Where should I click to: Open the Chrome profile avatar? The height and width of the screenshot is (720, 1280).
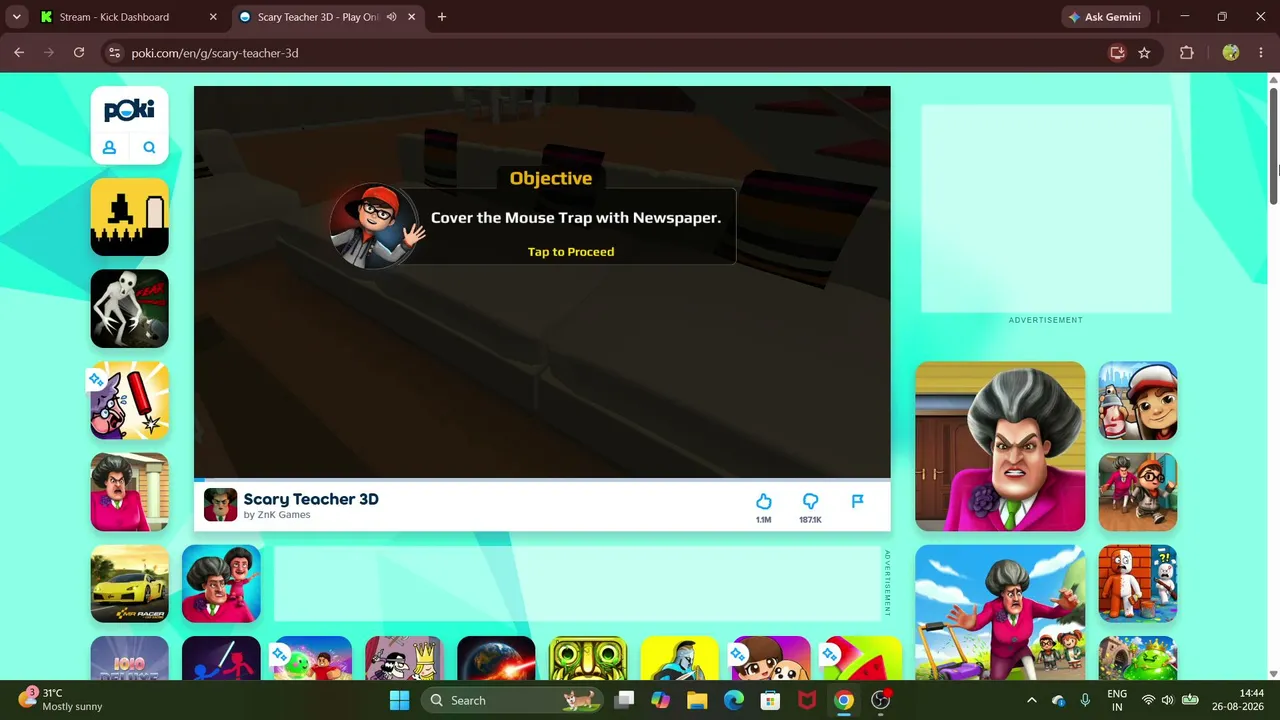[1231, 53]
